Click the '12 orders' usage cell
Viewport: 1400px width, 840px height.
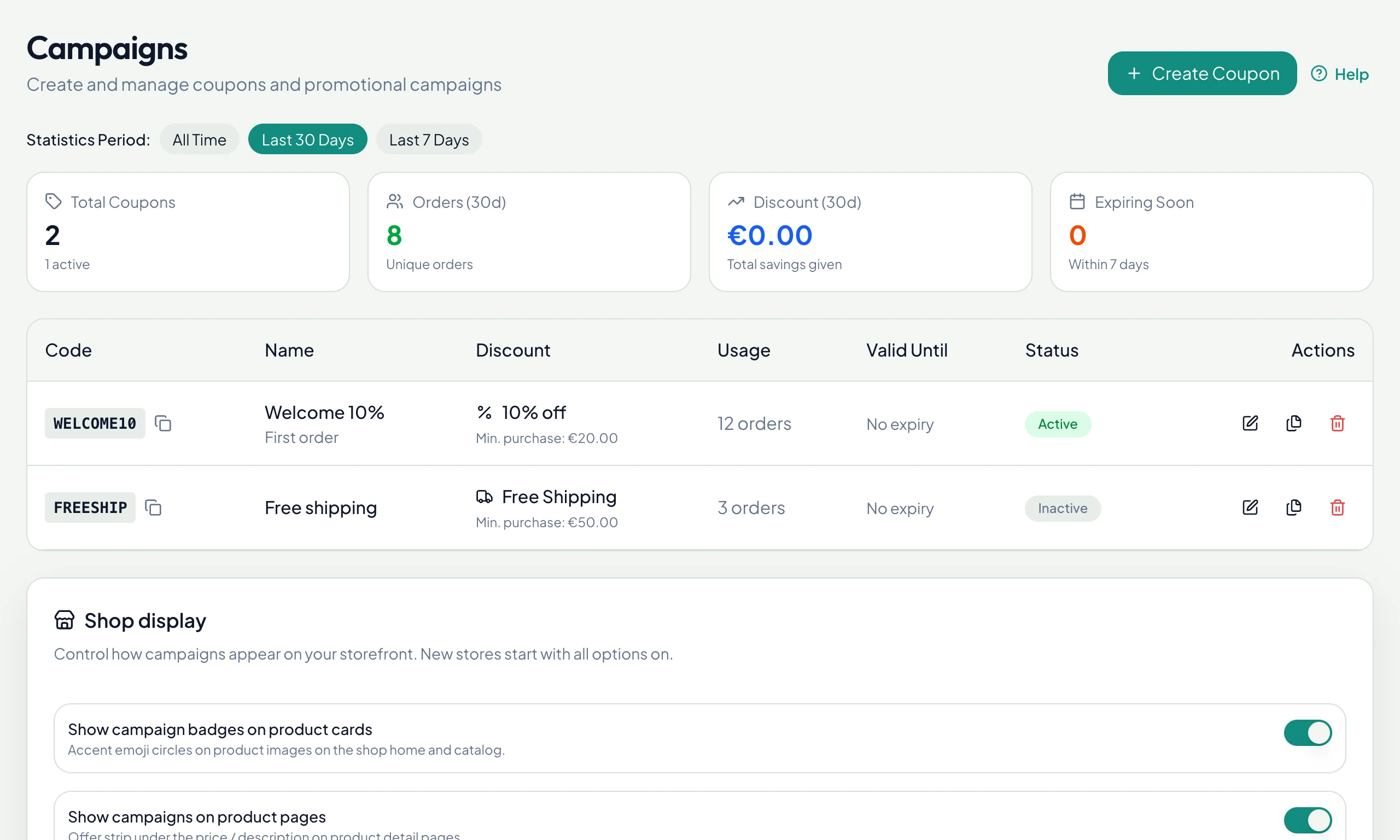coord(754,424)
